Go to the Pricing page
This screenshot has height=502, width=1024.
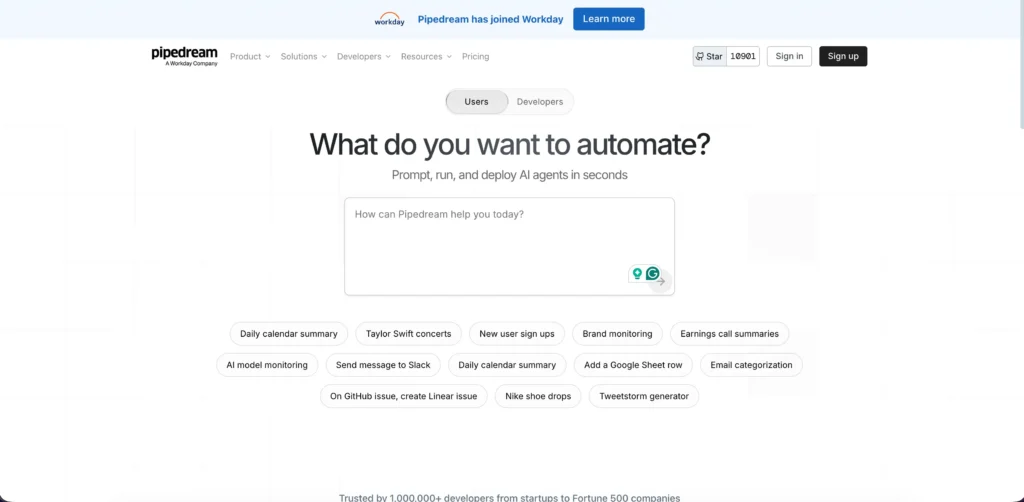pyautogui.click(x=476, y=57)
